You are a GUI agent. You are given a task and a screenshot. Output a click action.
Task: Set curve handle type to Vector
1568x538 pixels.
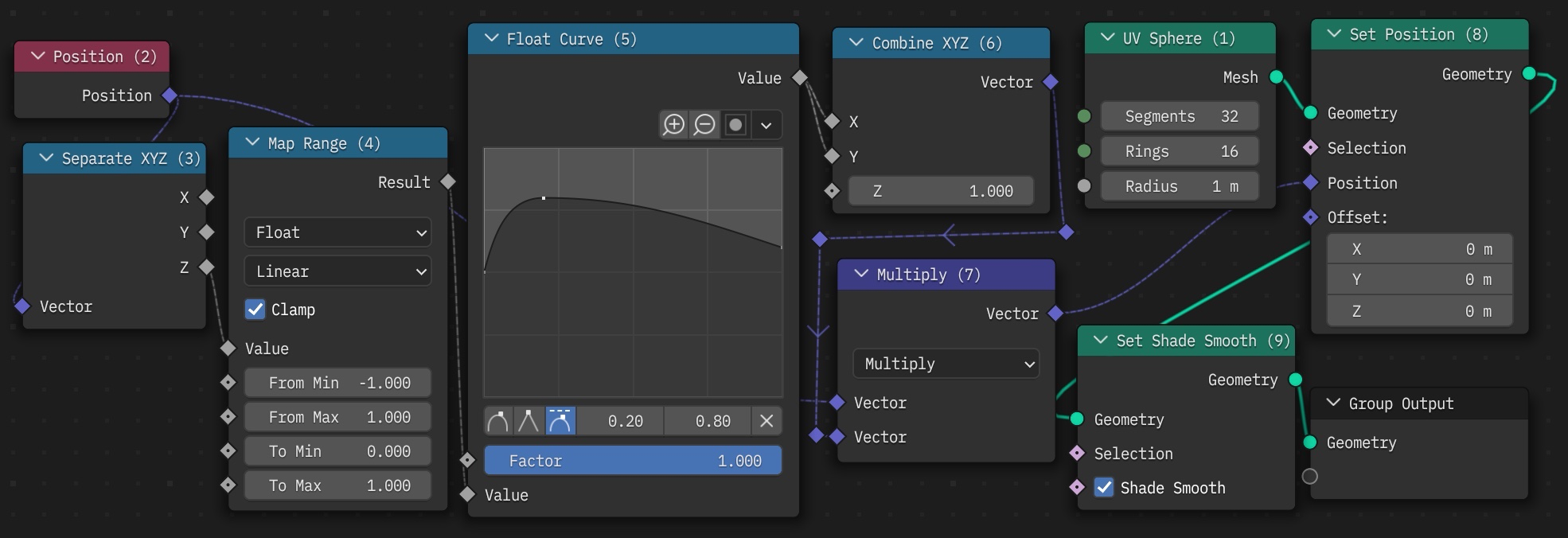529,421
